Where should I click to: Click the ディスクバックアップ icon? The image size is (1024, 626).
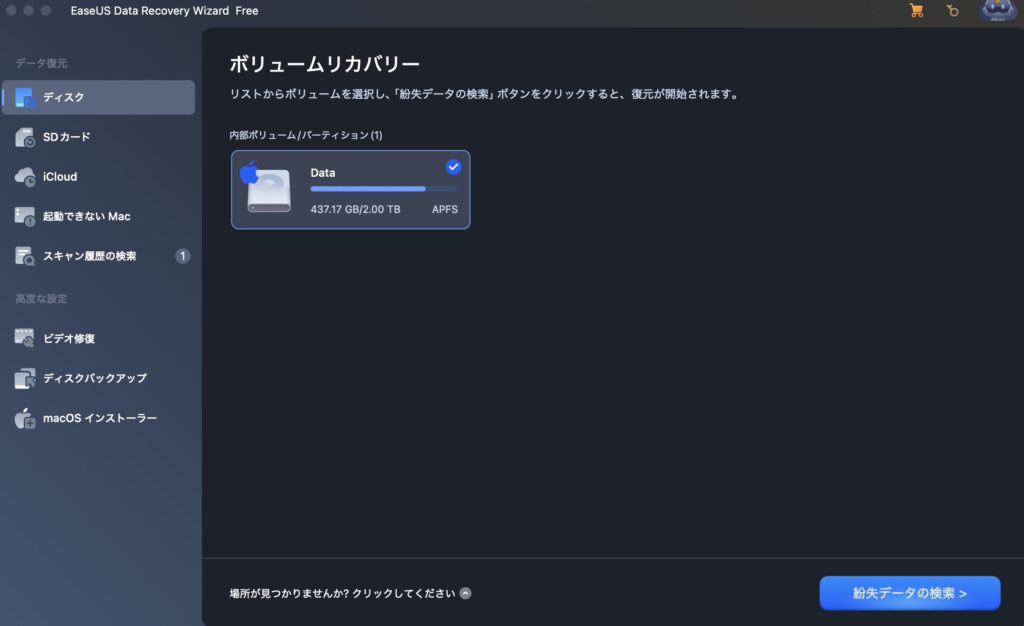click(x=25, y=379)
